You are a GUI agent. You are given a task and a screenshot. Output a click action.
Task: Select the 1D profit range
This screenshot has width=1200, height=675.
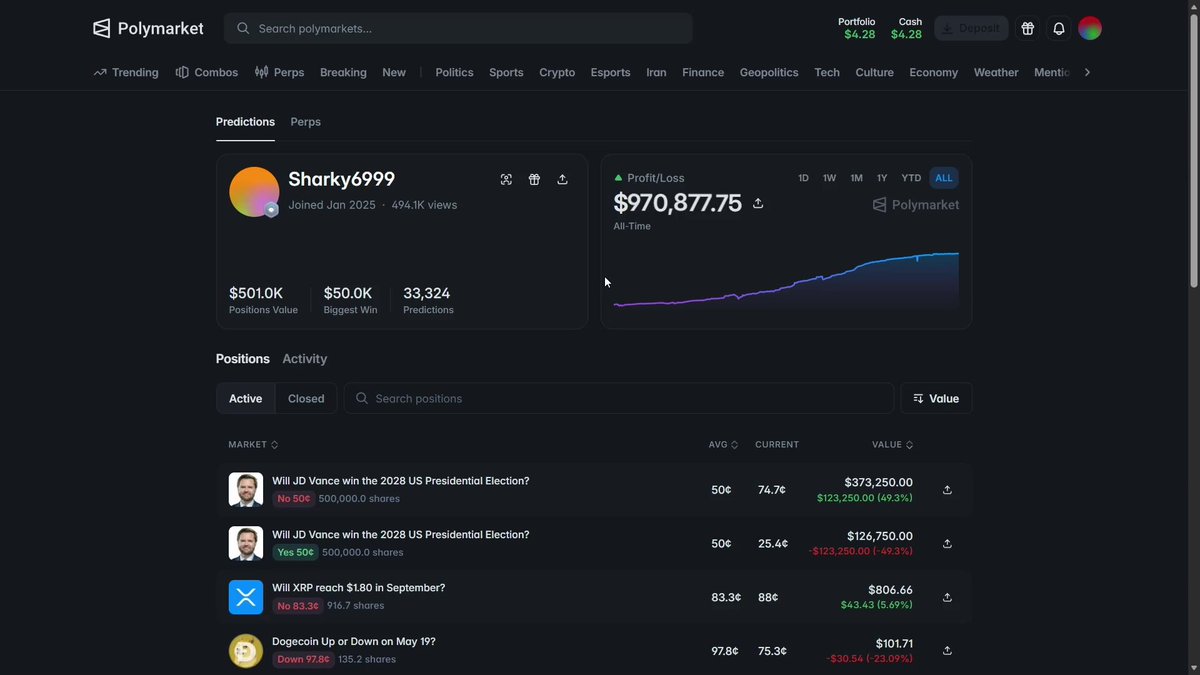tap(803, 178)
